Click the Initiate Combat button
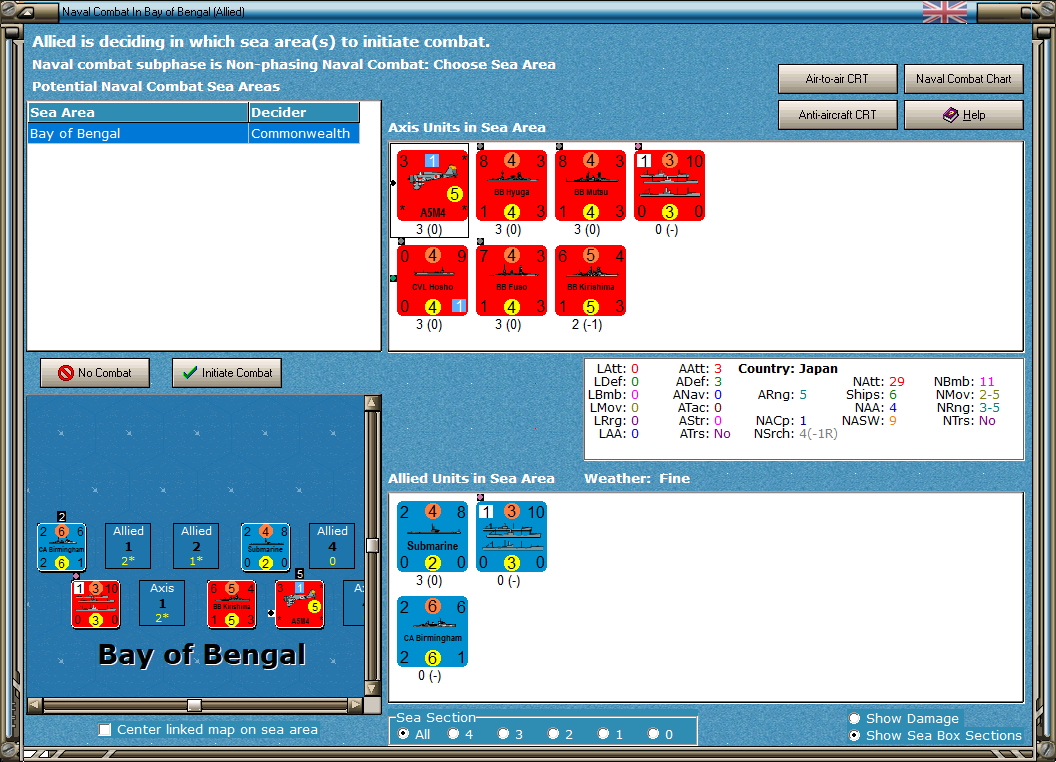The image size is (1056, 762). 227,373
